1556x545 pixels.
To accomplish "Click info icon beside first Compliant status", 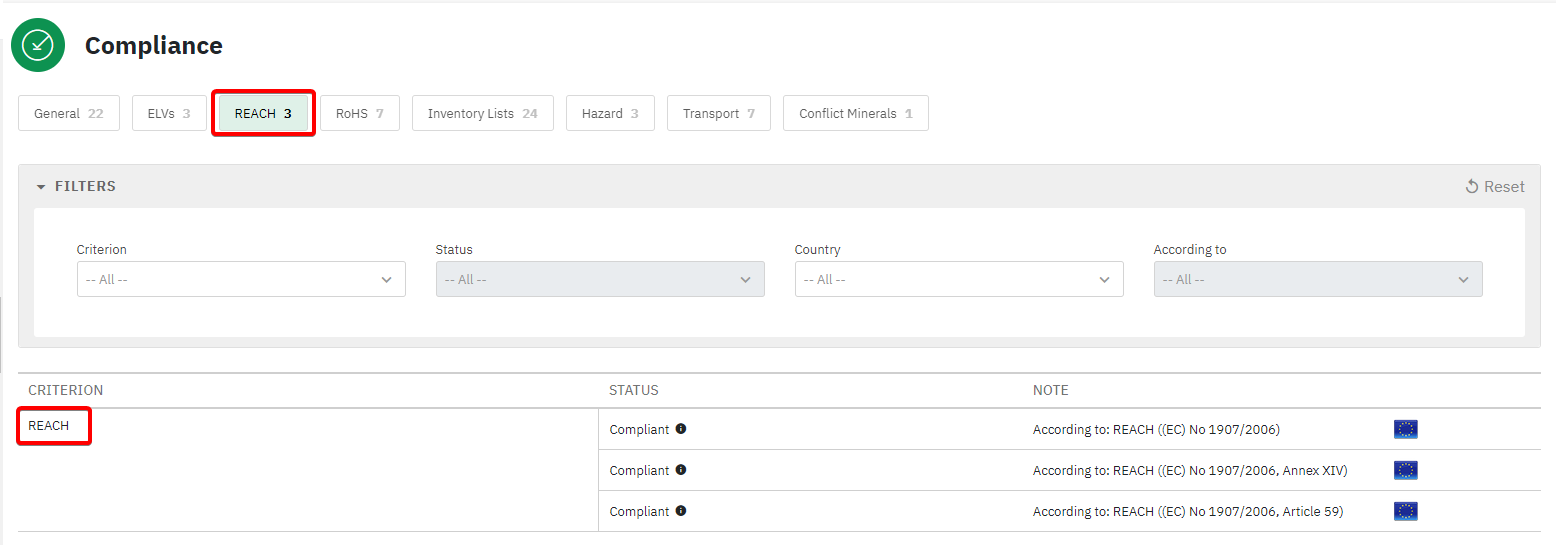I will click(681, 429).
